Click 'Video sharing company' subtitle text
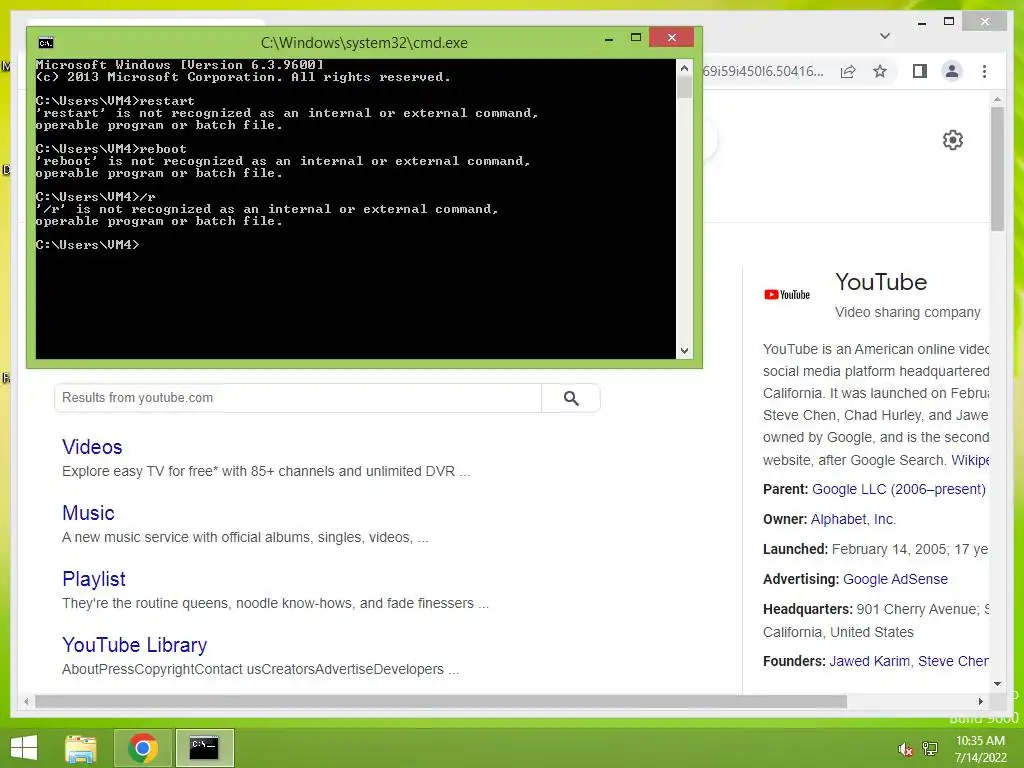The height and width of the screenshot is (768, 1024). tap(907, 313)
